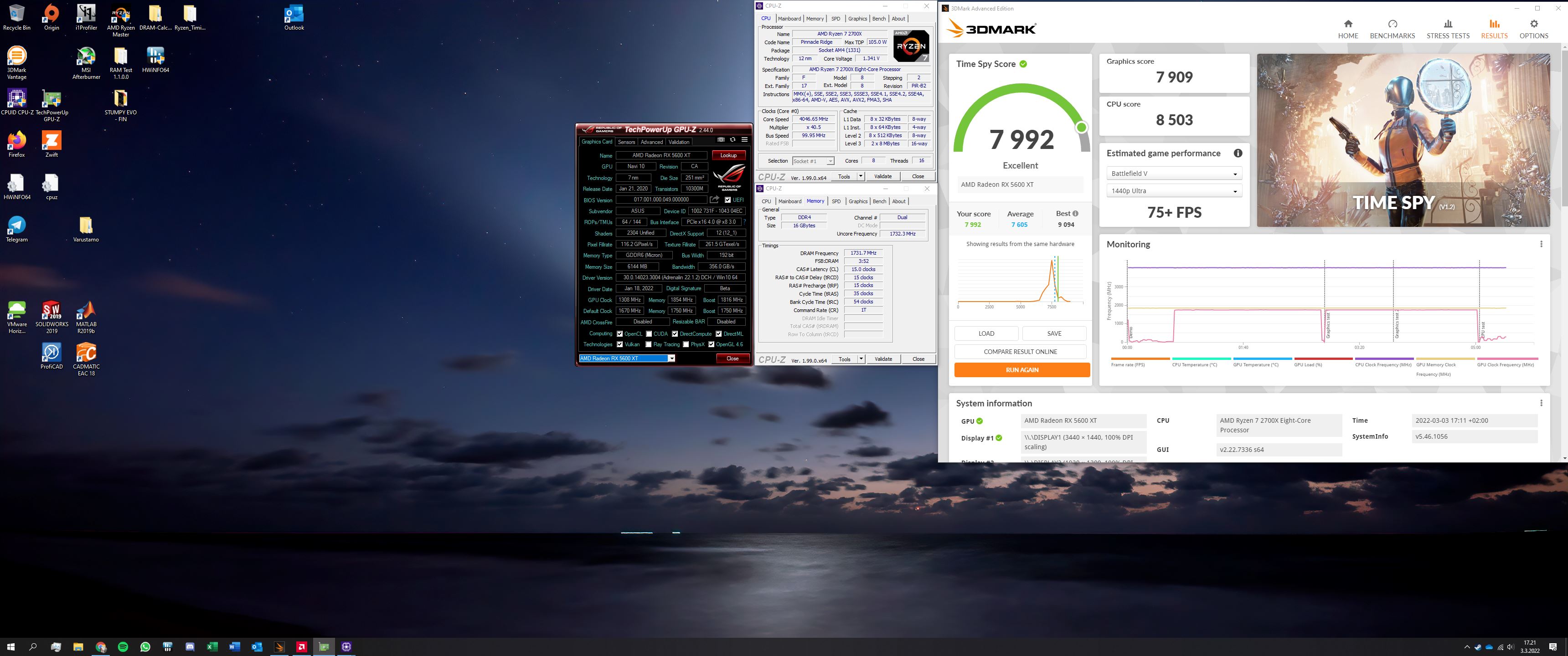Image resolution: width=1568 pixels, height=656 pixels.
Task: Toggle PhysX checkbox in GPU-Z
Action: 686,344
